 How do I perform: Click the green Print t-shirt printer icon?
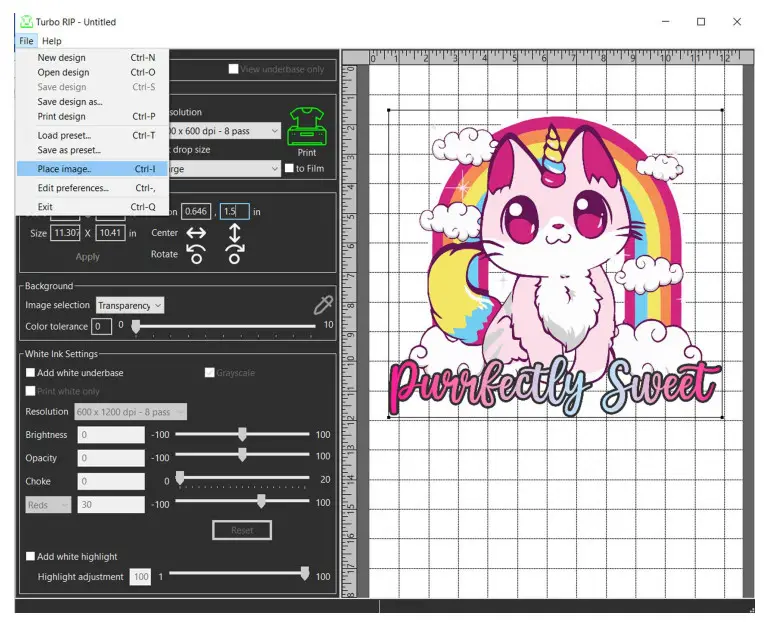coord(307,127)
